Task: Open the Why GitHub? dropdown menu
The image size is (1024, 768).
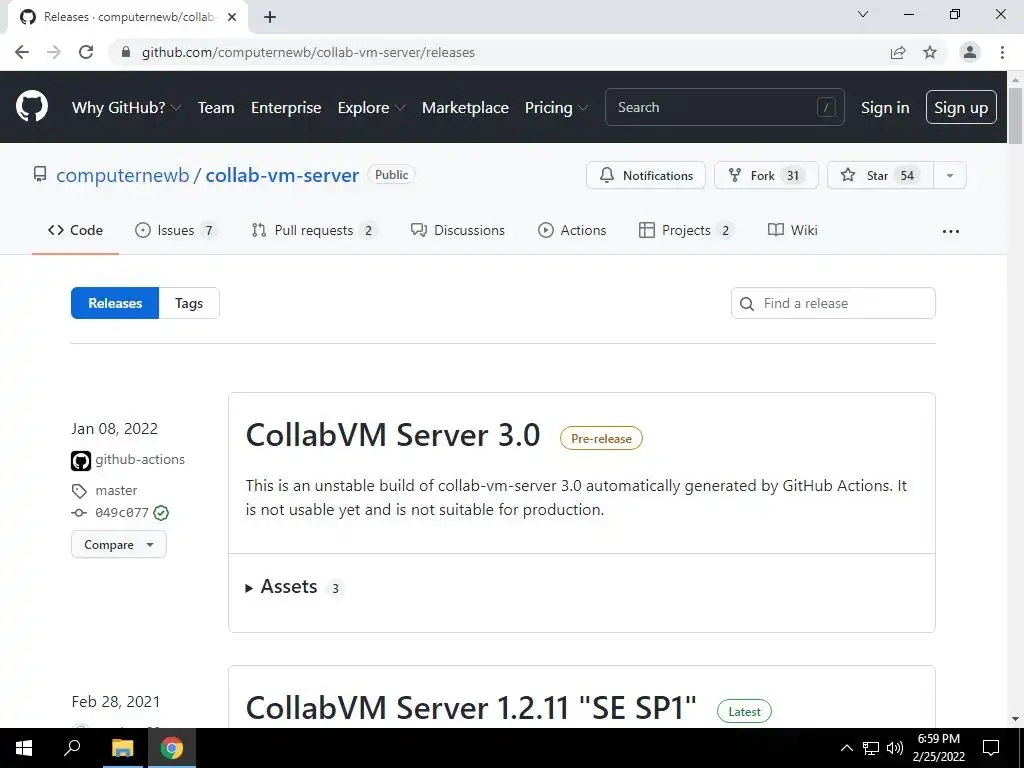Action: [126, 108]
